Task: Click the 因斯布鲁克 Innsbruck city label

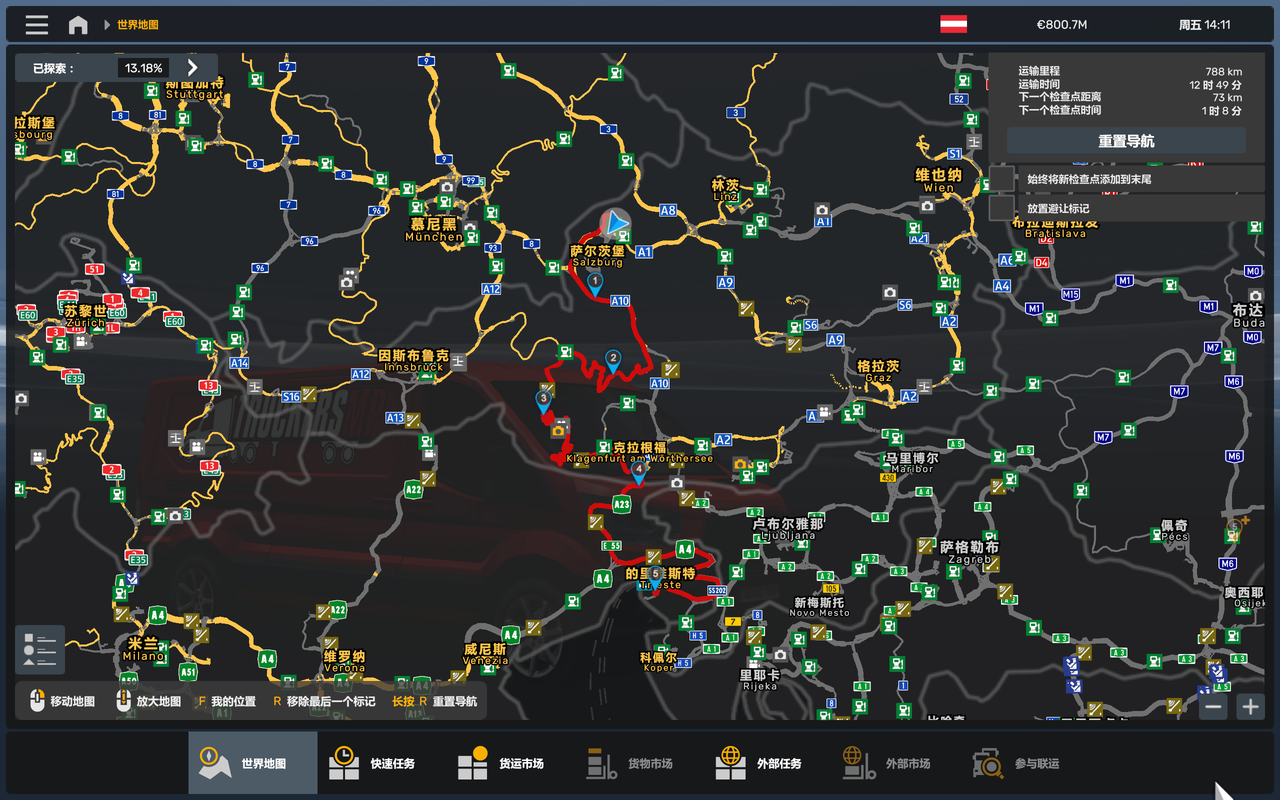Action: coord(414,361)
